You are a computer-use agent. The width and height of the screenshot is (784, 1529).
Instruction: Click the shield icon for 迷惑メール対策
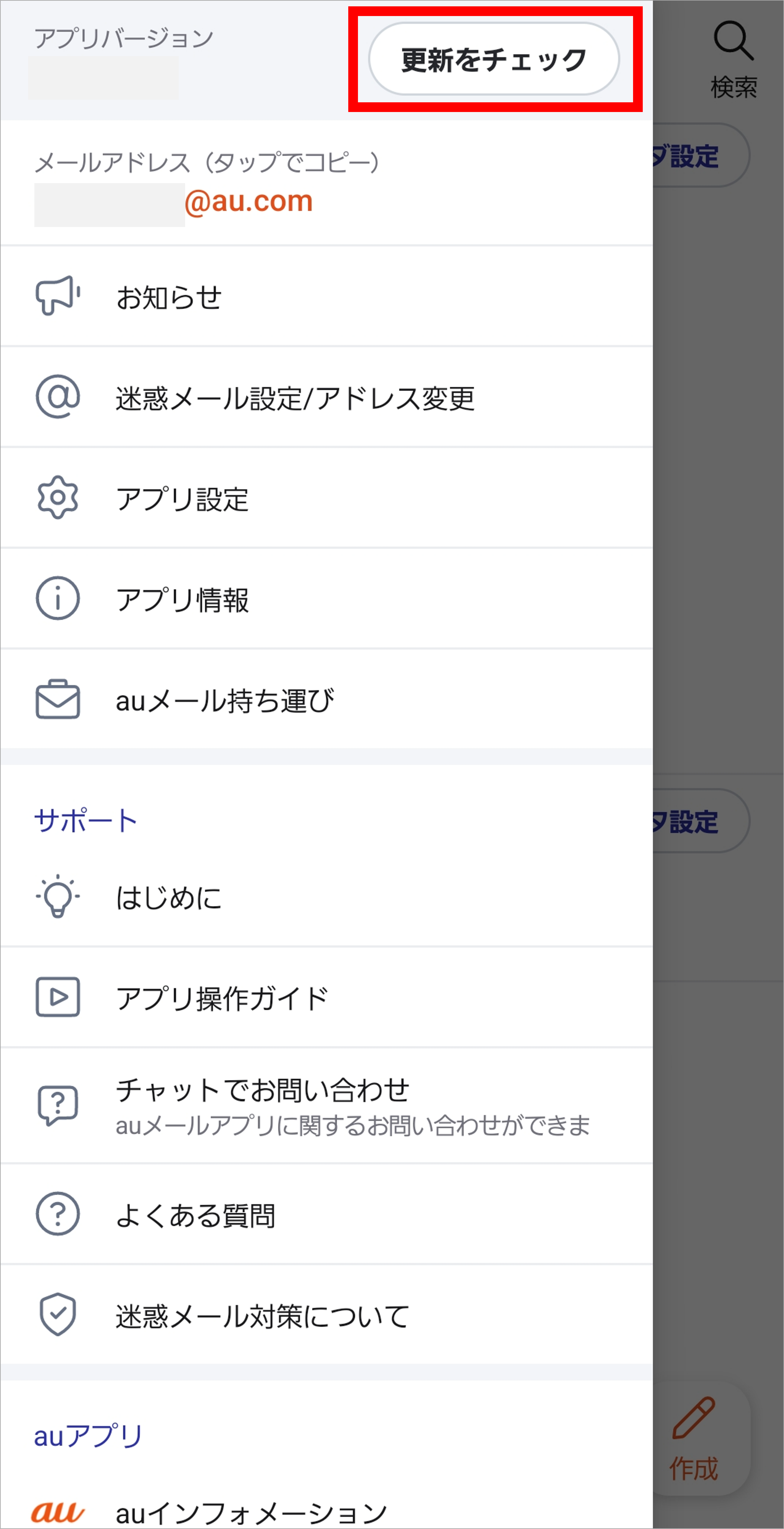point(58,1315)
